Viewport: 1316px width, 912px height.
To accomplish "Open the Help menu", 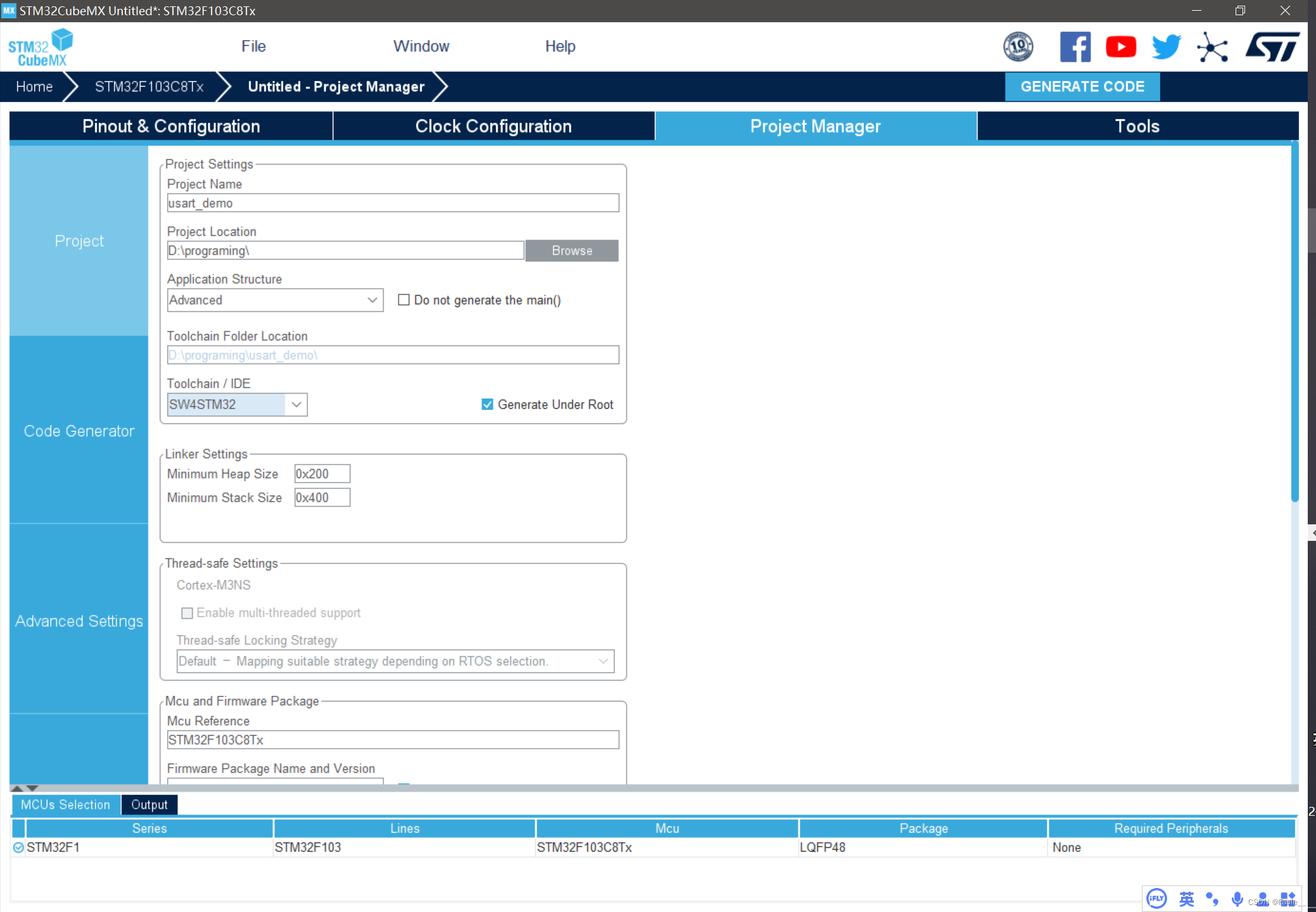I will (560, 46).
